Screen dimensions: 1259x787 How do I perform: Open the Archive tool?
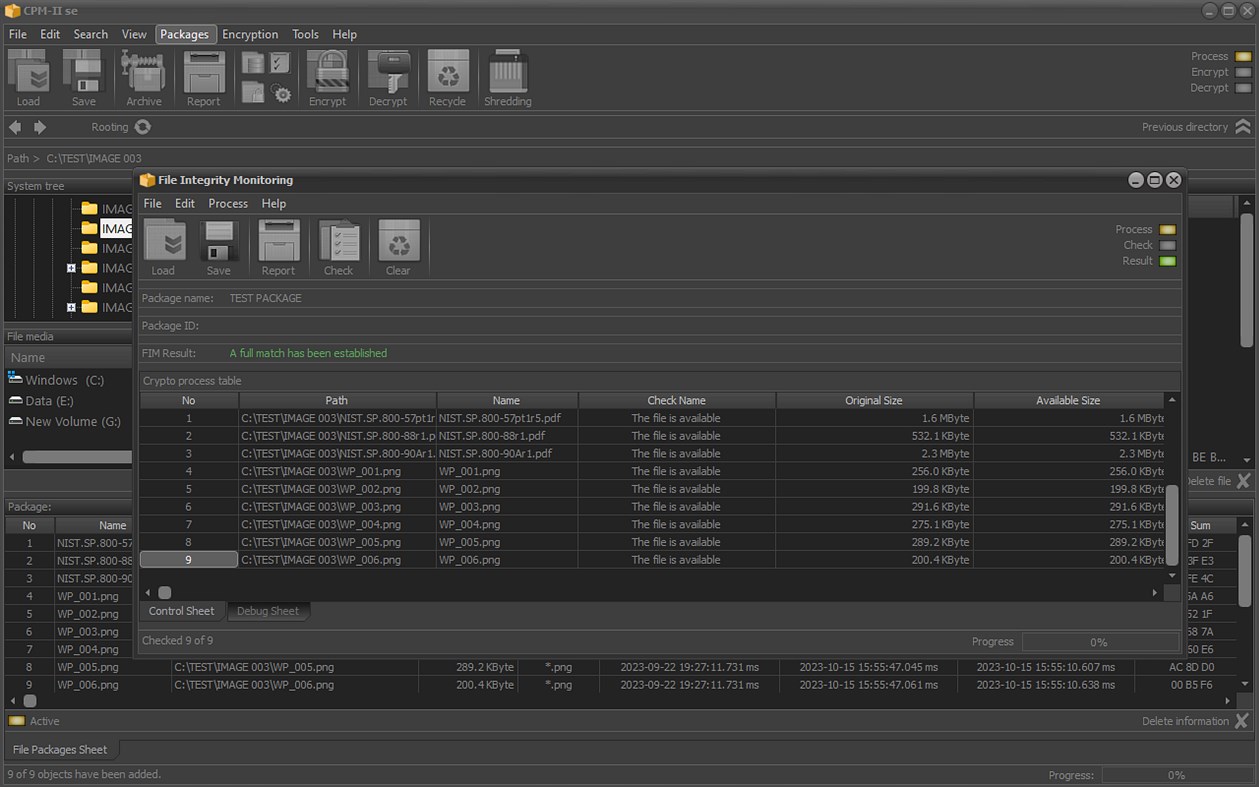click(x=143, y=78)
